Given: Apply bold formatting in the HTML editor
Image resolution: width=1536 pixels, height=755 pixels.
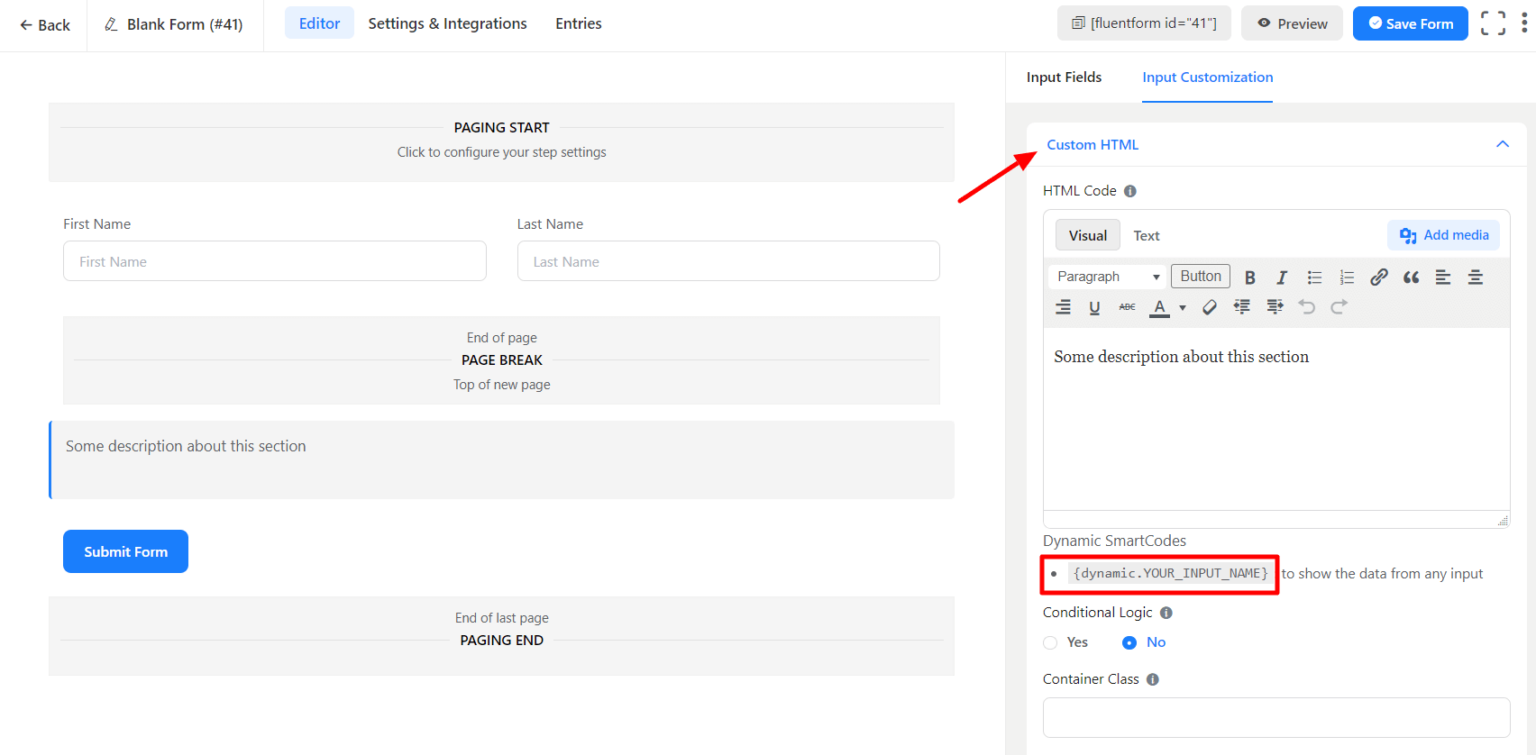Looking at the screenshot, I should 1249,276.
